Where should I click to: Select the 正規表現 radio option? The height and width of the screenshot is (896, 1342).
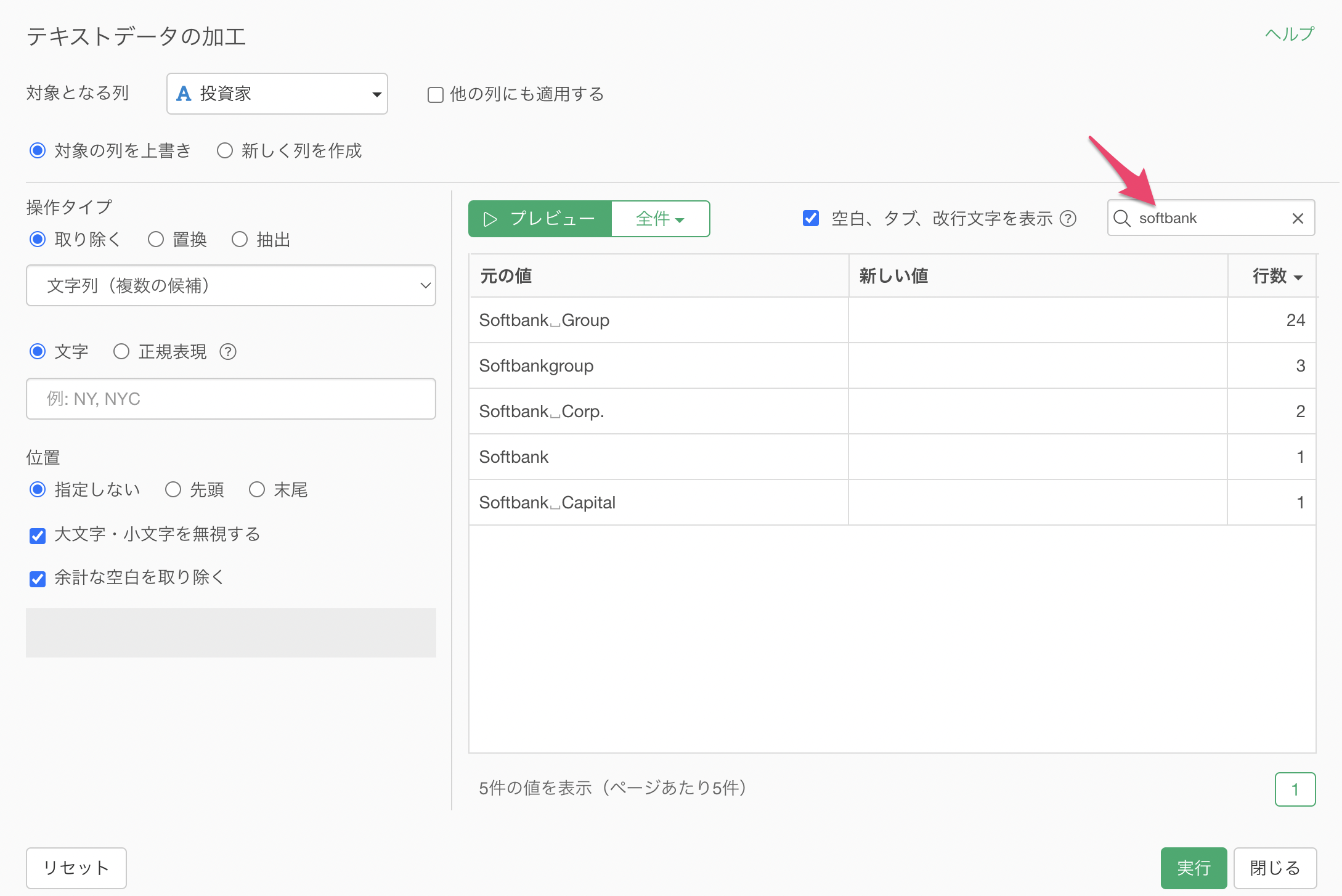121,351
